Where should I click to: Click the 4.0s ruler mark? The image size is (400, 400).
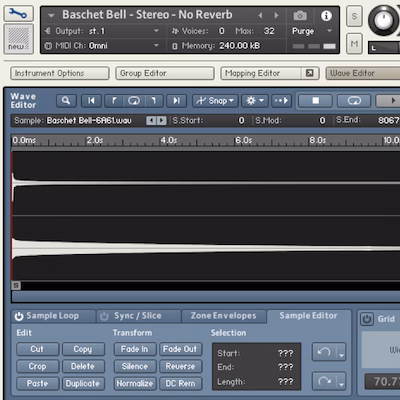[x=169, y=140]
